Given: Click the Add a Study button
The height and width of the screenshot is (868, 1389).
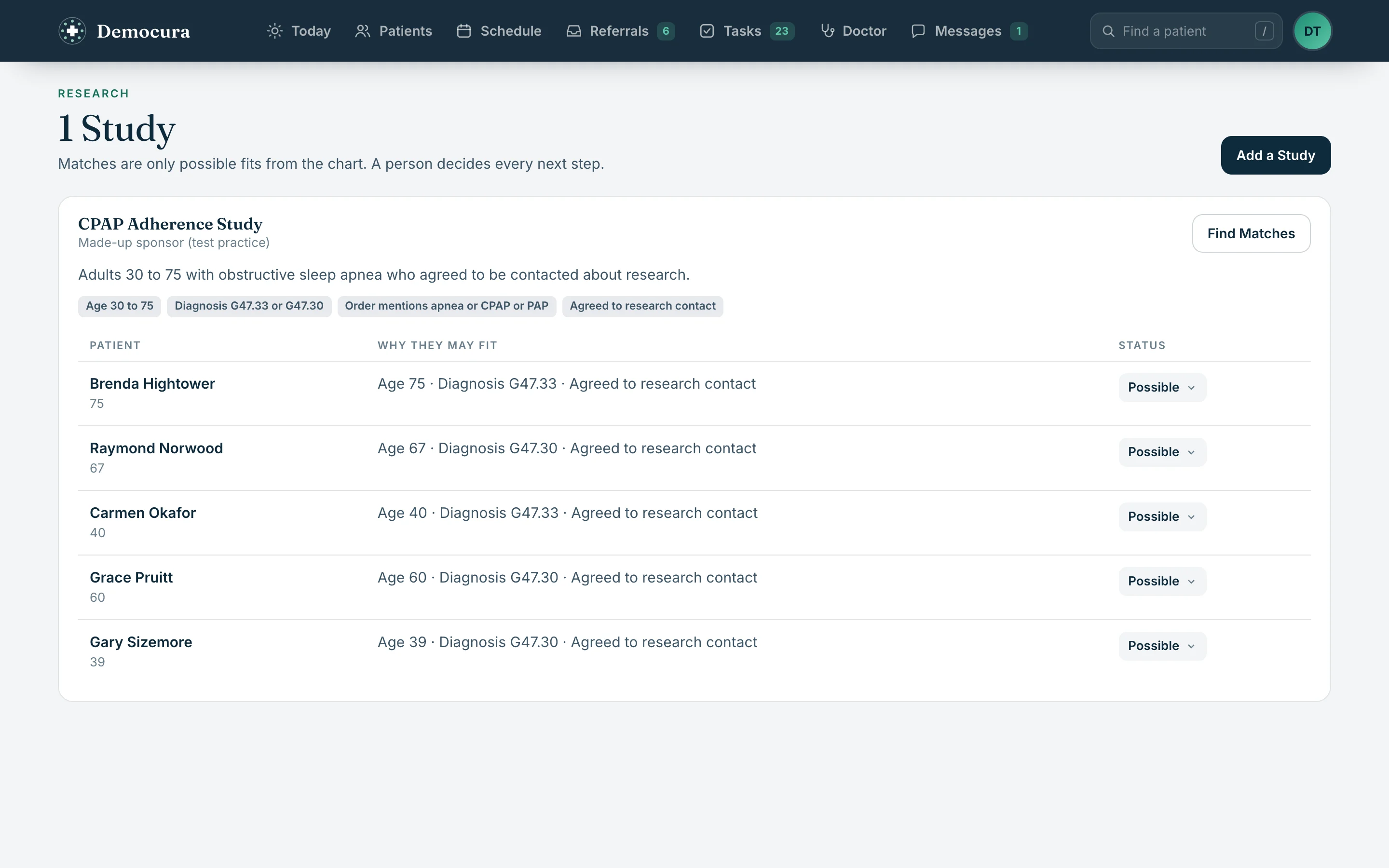Looking at the screenshot, I should tap(1275, 155).
